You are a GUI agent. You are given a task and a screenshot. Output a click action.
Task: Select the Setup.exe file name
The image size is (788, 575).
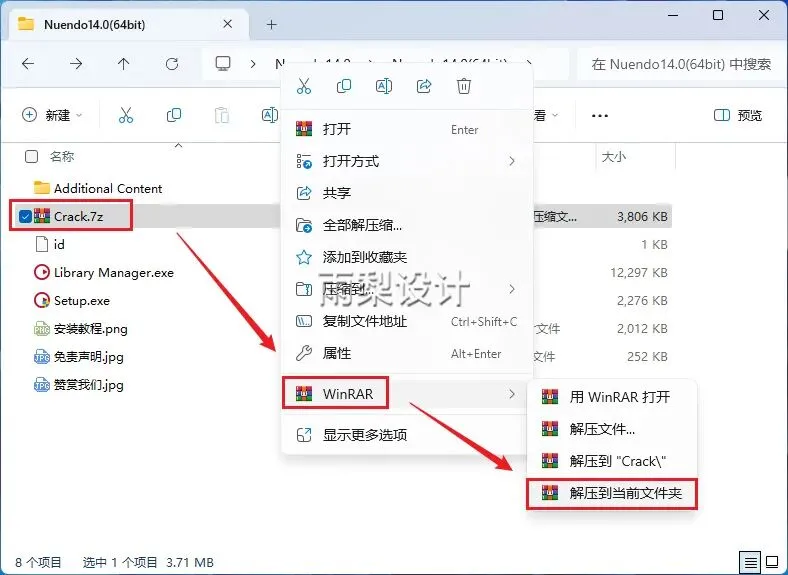click(x=81, y=301)
